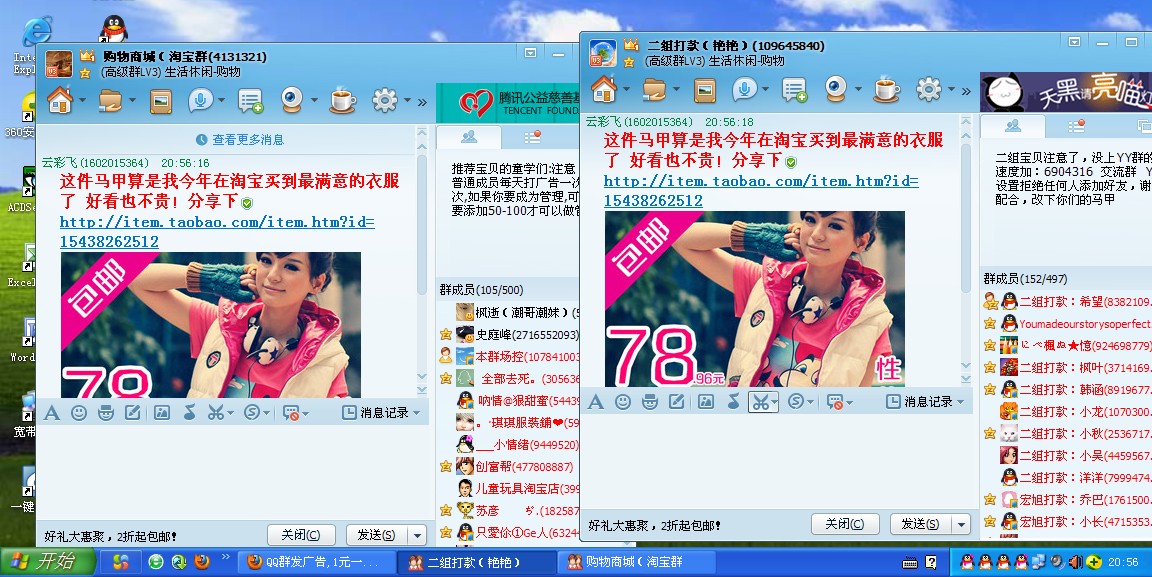Start a video session via webcam icon
The image size is (1152, 577).
292,100
